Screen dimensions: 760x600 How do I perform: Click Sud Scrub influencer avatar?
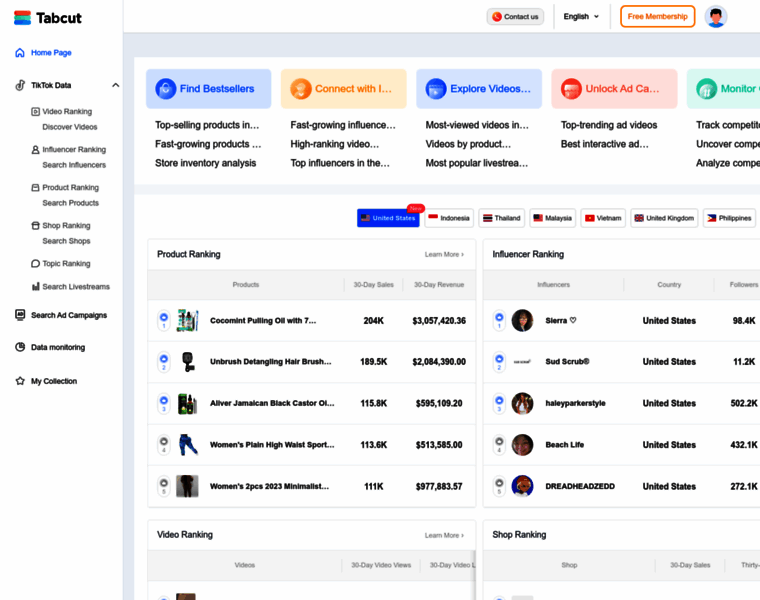pos(522,362)
